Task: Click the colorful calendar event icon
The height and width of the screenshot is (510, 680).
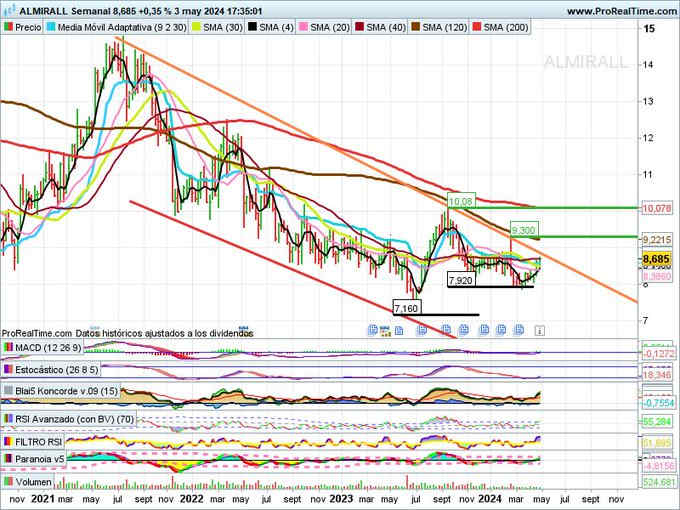Action: click(x=385, y=331)
